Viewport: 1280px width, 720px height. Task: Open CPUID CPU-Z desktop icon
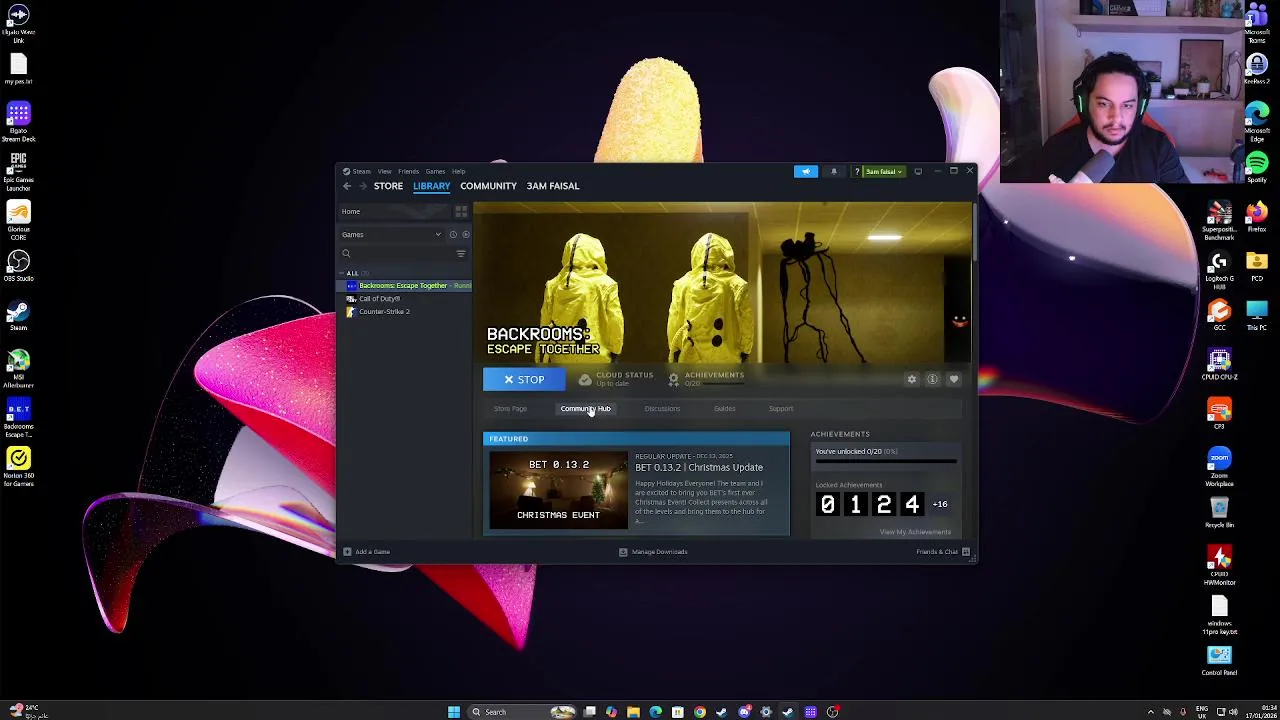click(1219, 364)
